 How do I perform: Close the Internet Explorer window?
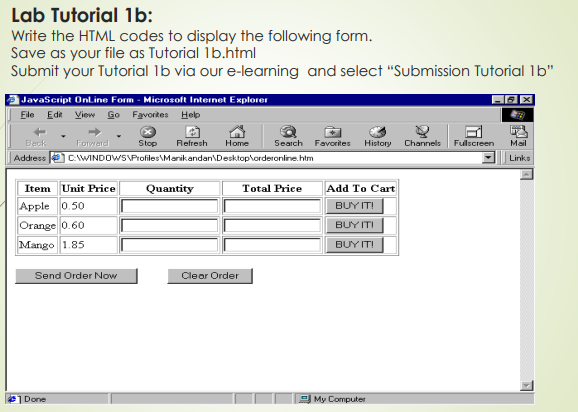click(527, 99)
